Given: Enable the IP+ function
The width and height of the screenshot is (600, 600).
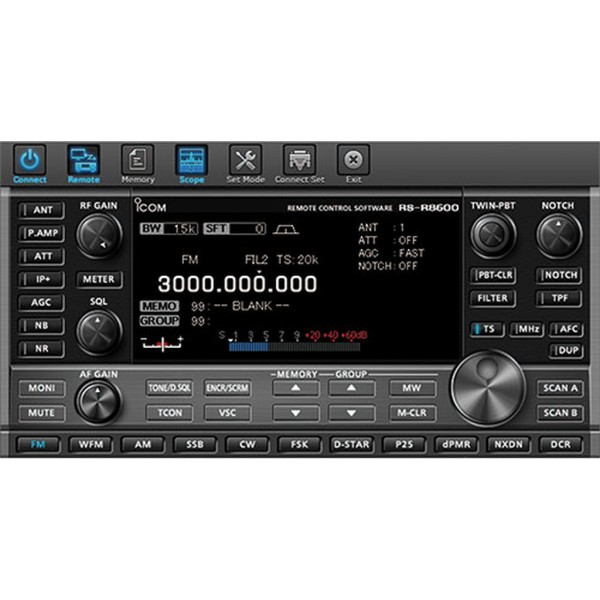Looking at the screenshot, I should [x=41, y=279].
